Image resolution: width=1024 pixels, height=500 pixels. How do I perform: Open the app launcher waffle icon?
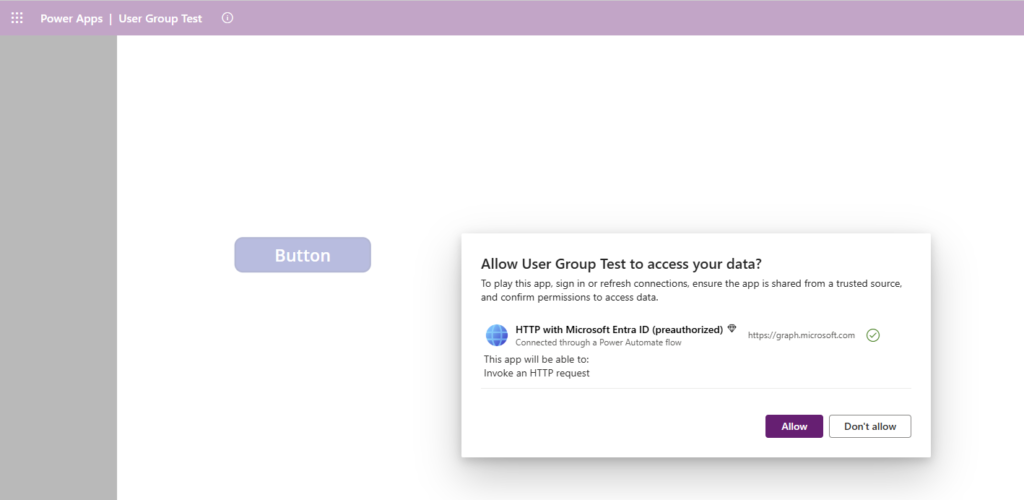(x=17, y=18)
